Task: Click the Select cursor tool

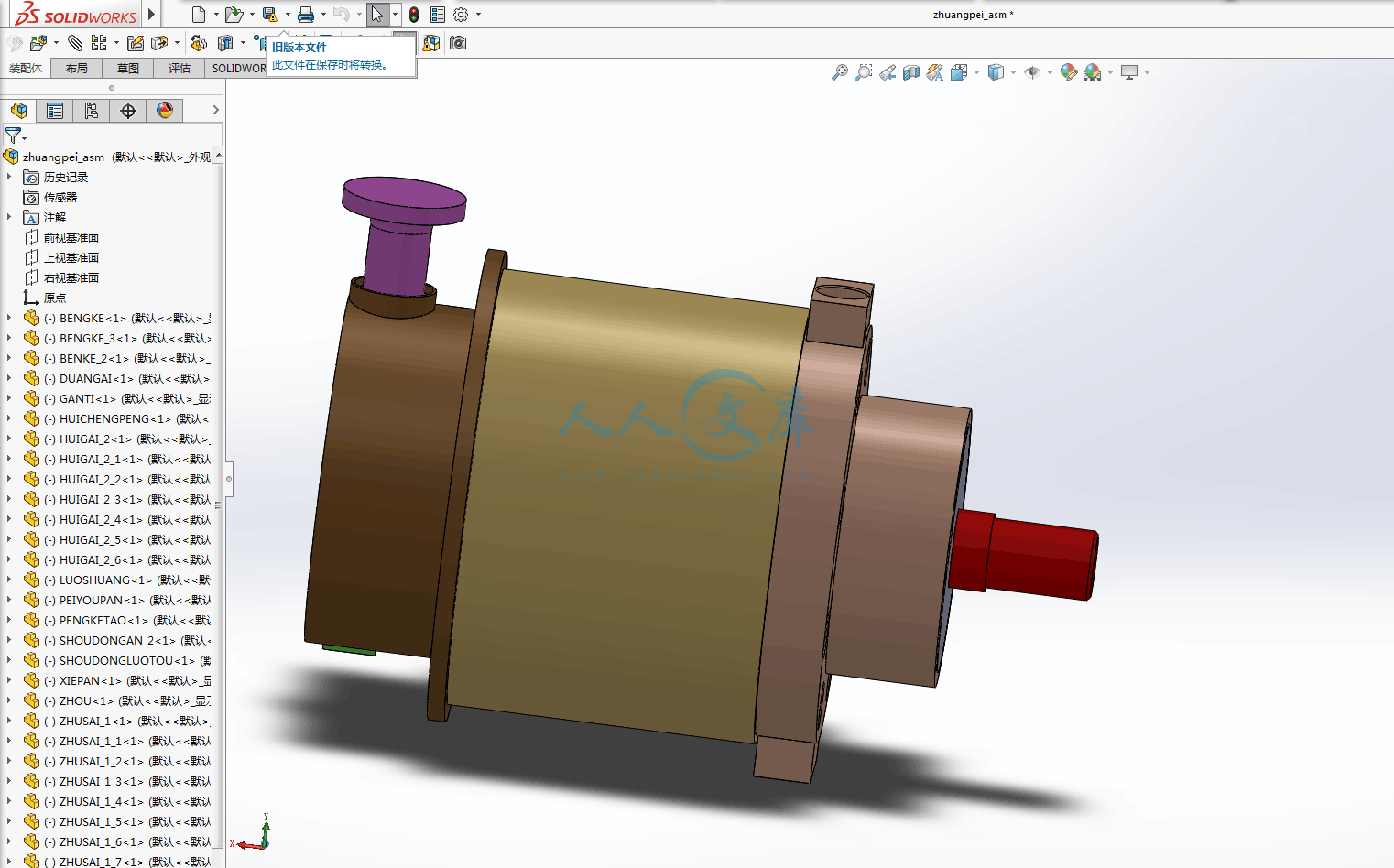Action: tap(376, 15)
